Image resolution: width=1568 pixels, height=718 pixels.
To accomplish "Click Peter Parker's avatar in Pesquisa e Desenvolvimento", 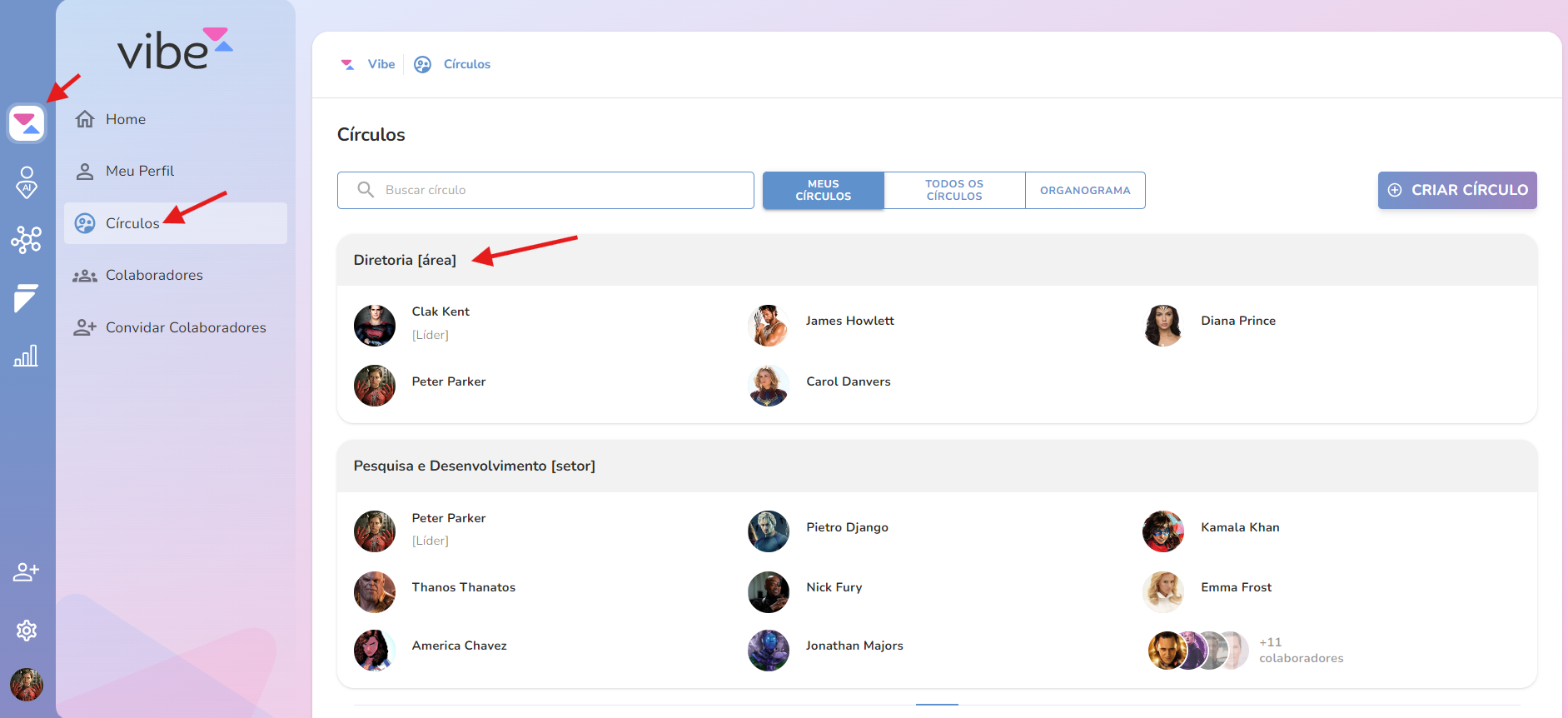I will pos(375,531).
